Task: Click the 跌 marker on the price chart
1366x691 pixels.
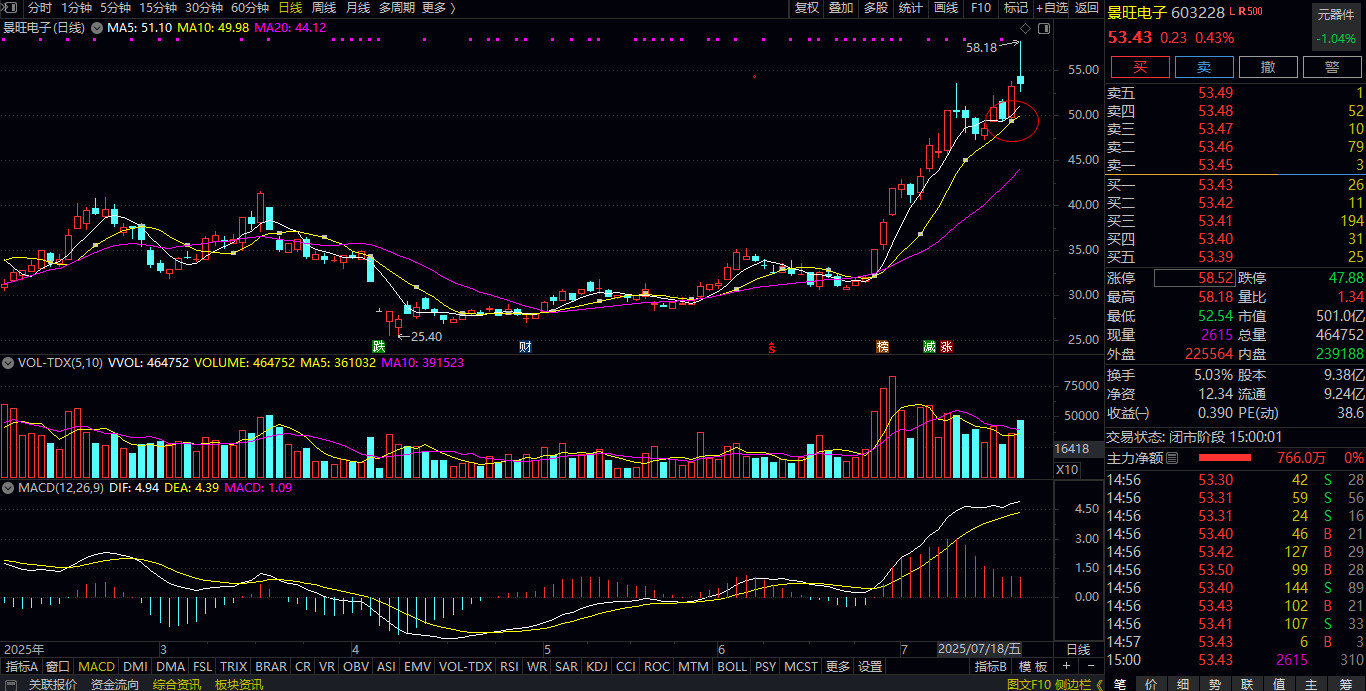Action: pos(379,347)
